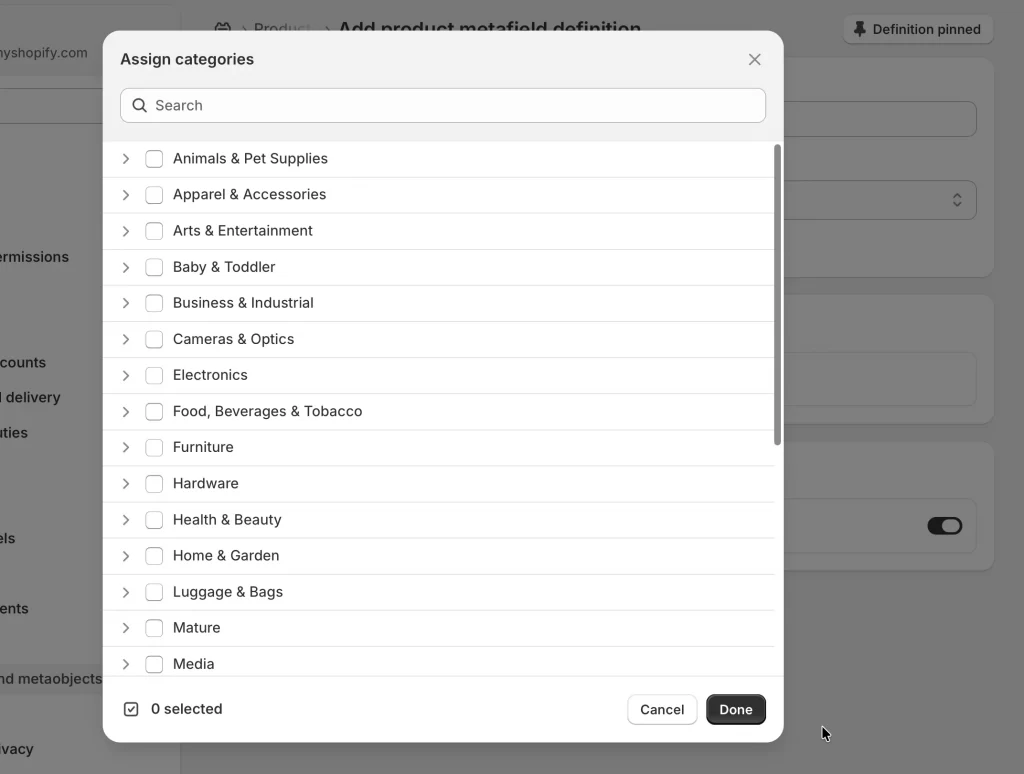
Task: Click the X to close Assign categories
Action: click(754, 59)
